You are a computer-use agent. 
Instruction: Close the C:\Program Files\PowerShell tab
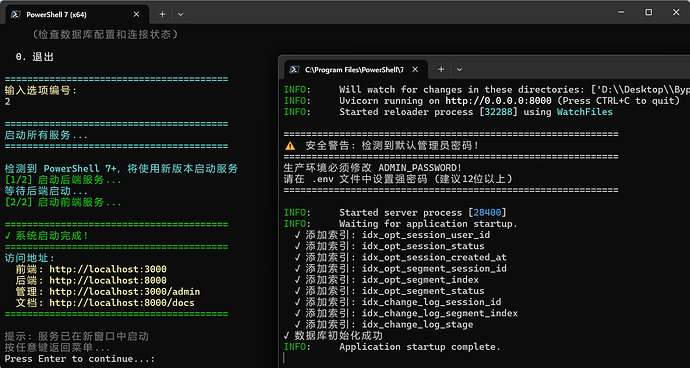[415, 70]
